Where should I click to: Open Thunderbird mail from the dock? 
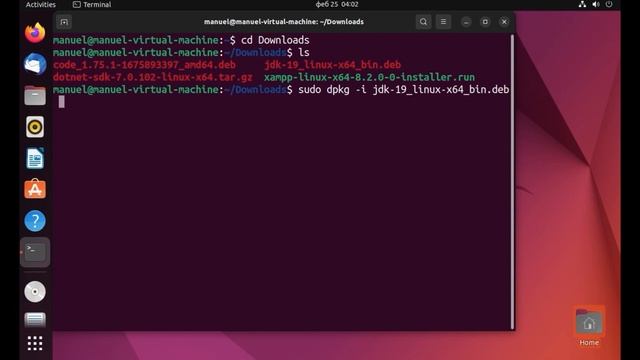click(35, 64)
